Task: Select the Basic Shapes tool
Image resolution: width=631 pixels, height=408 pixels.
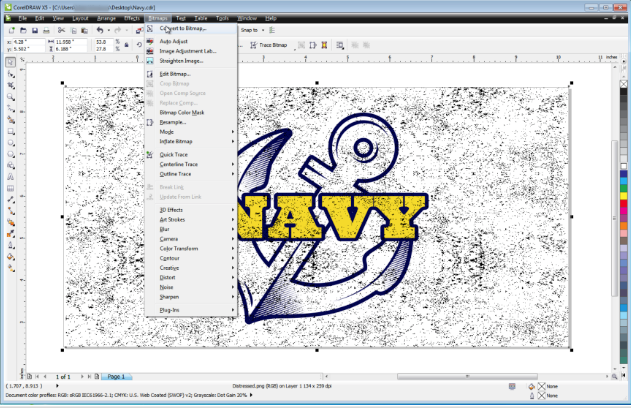Action: click(x=11, y=165)
